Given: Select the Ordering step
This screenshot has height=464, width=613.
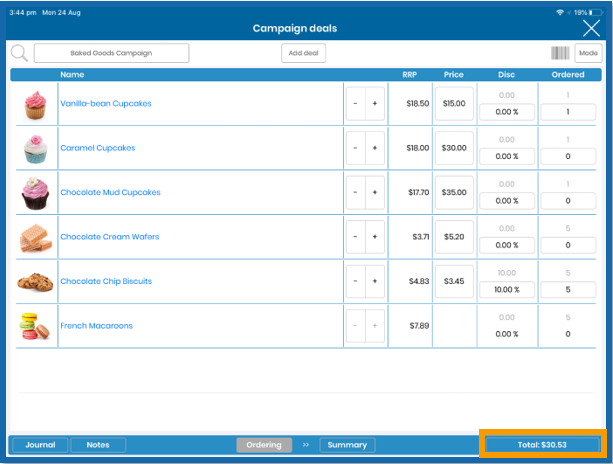Looking at the screenshot, I should tap(264, 445).
